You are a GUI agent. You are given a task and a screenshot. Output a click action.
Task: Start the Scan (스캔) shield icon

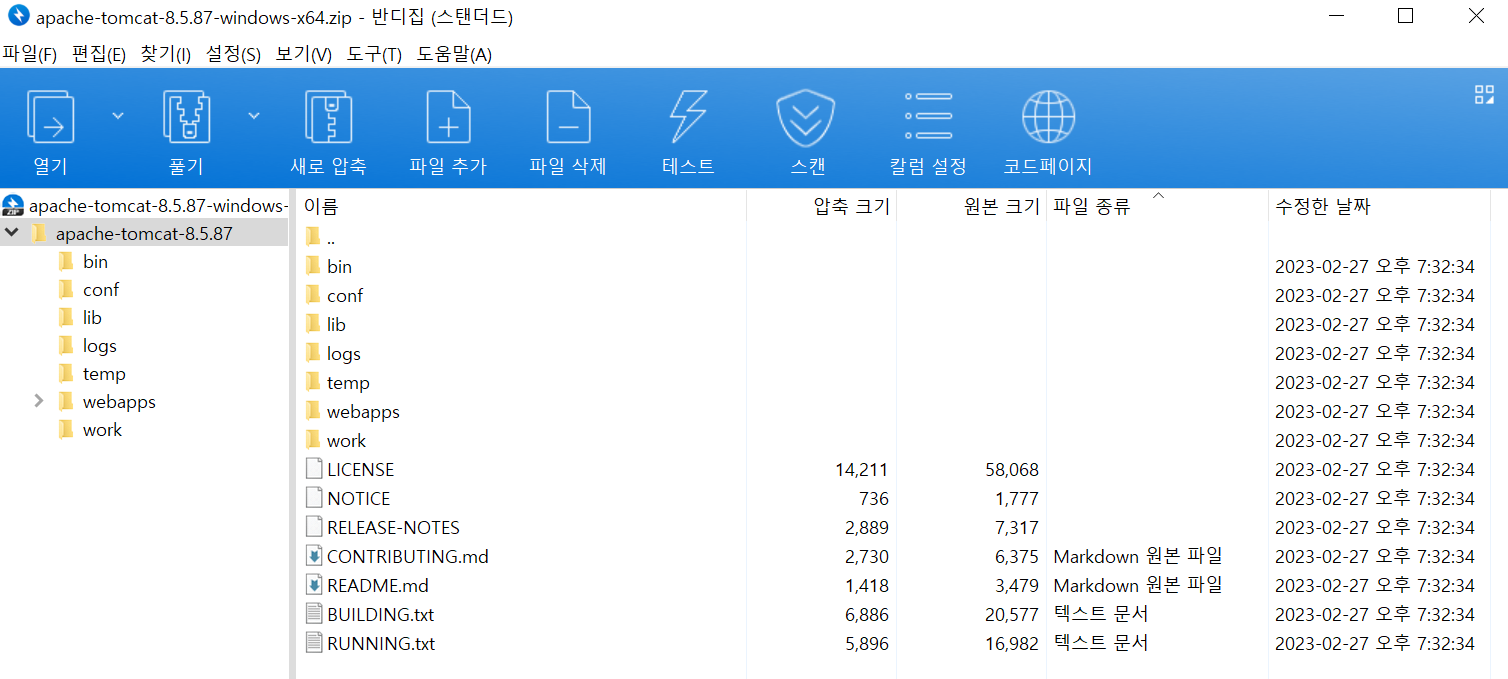[x=806, y=117]
